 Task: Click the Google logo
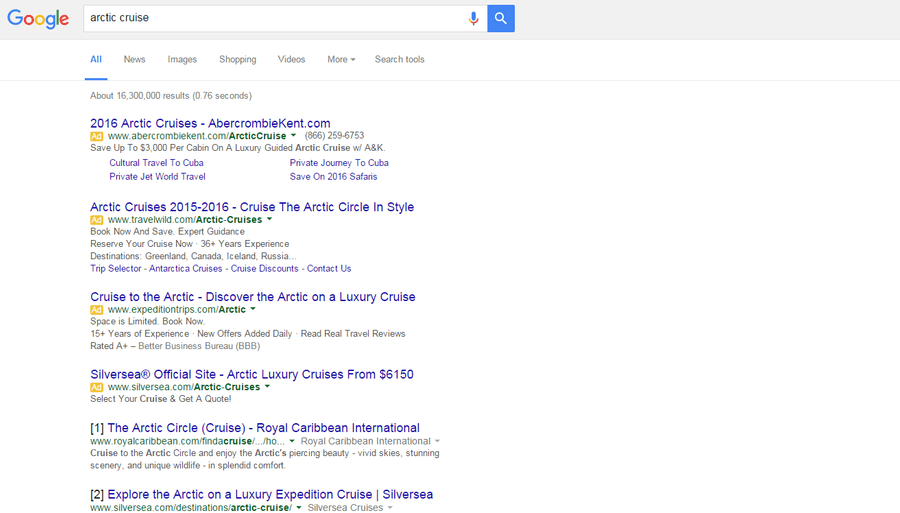coord(38,18)
